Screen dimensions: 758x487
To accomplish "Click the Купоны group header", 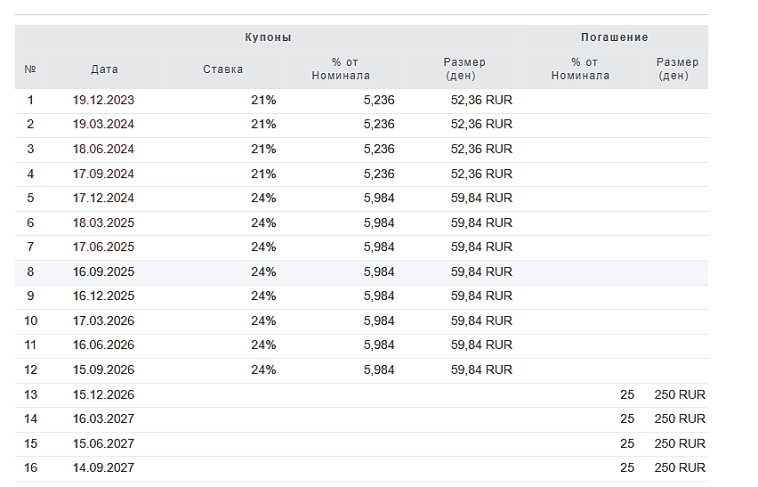I will tap(268, 37).
